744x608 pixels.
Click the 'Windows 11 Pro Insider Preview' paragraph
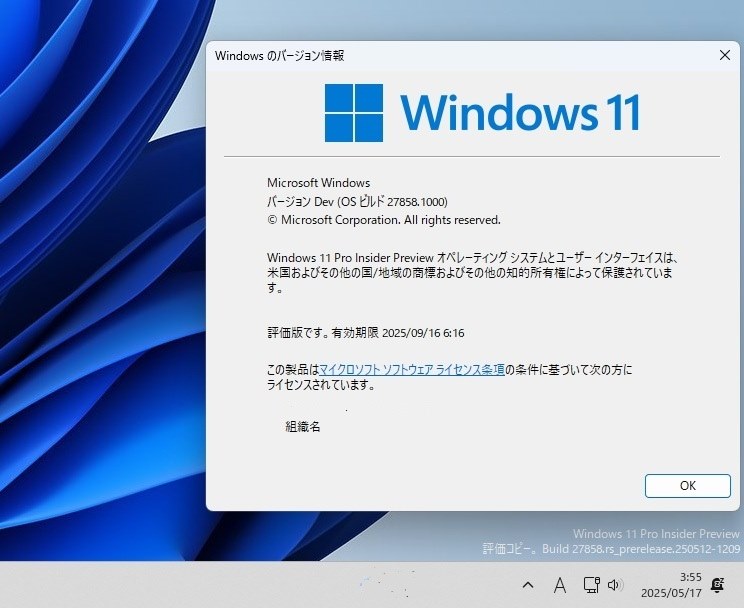point(472,272)
